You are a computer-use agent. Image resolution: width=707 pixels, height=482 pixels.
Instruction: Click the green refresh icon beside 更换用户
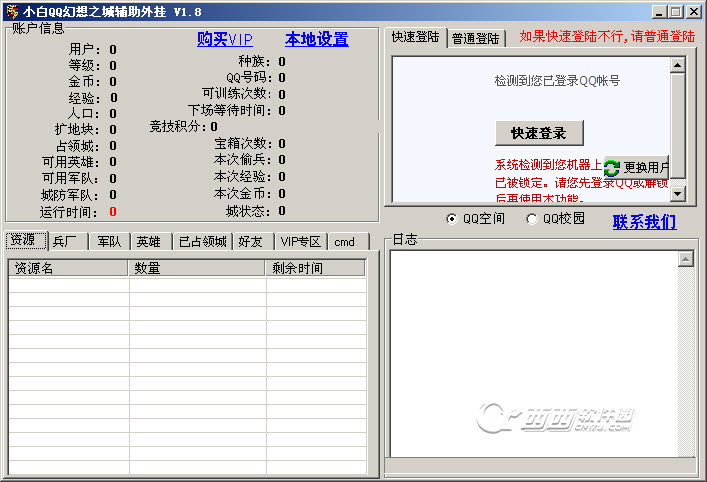click(x=611, y=169)
